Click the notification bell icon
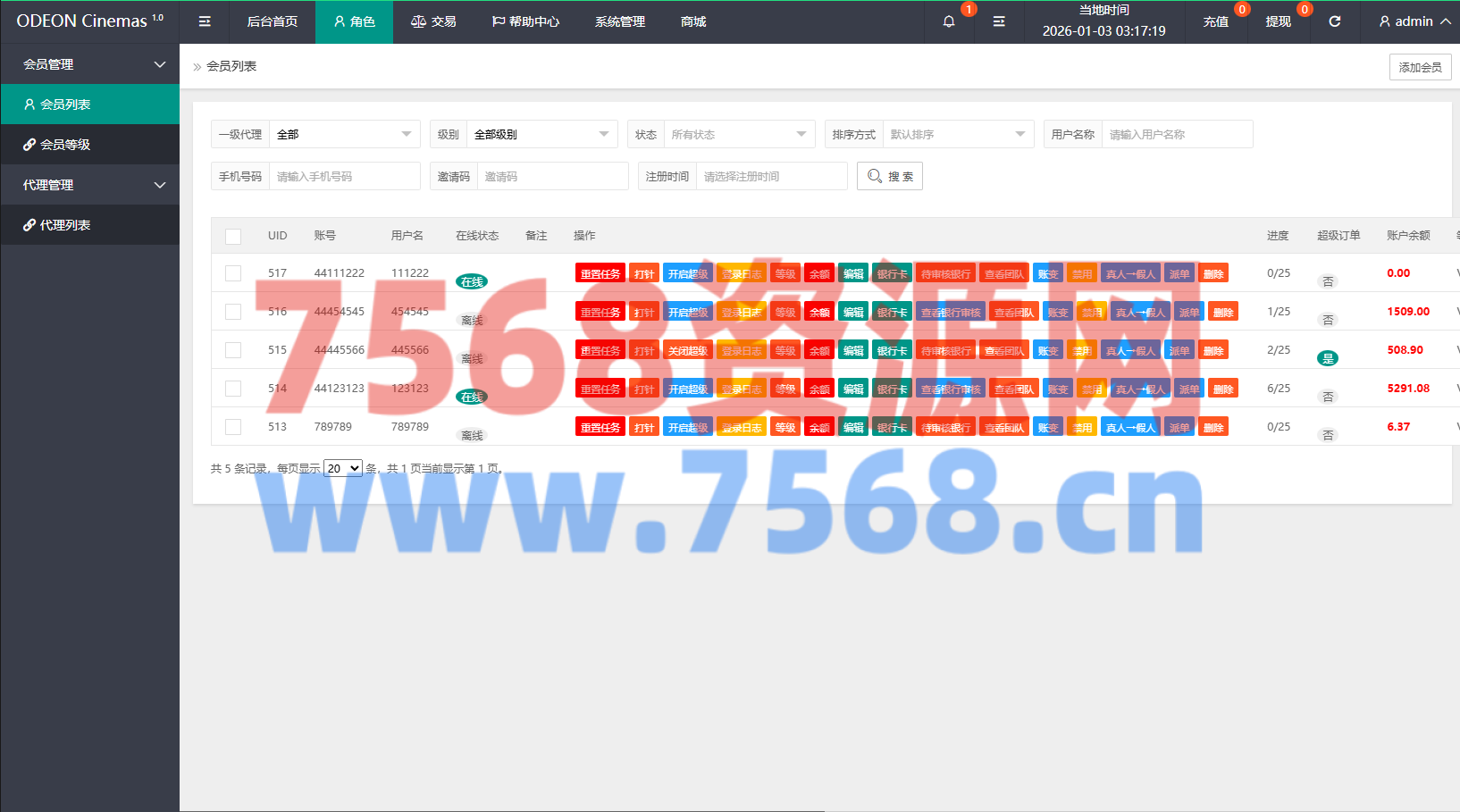Screen dimensions: 1460x812 coord(949,21)
